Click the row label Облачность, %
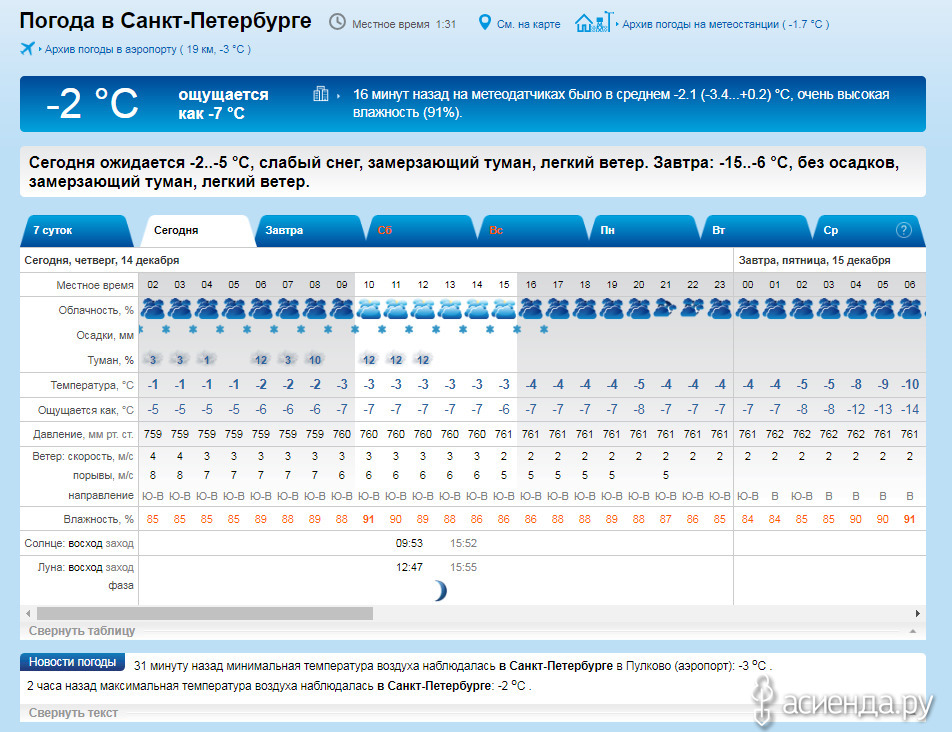 pos(96,310)
